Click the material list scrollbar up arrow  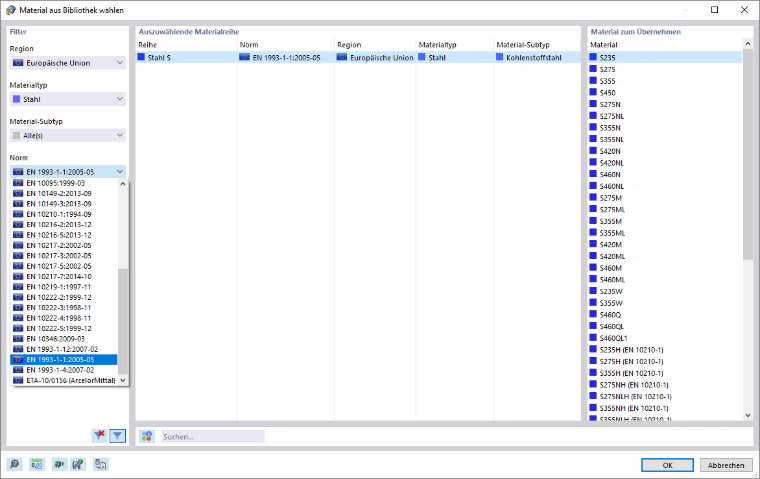[x=747, y=44]
